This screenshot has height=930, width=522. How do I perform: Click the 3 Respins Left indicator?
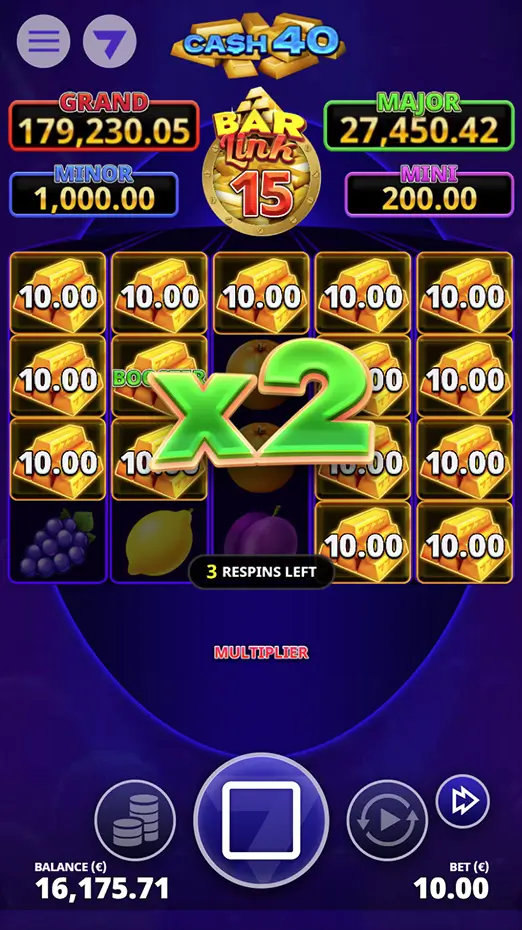[x=261, y=572]
